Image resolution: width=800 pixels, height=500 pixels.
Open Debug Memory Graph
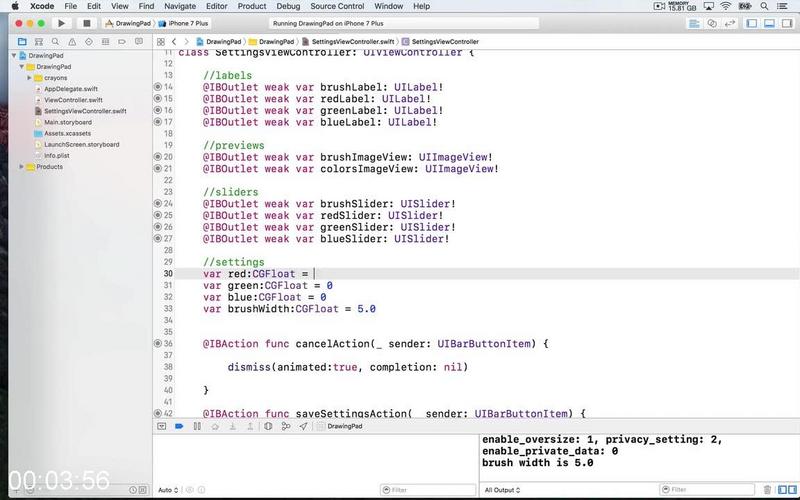pos(286,427)
